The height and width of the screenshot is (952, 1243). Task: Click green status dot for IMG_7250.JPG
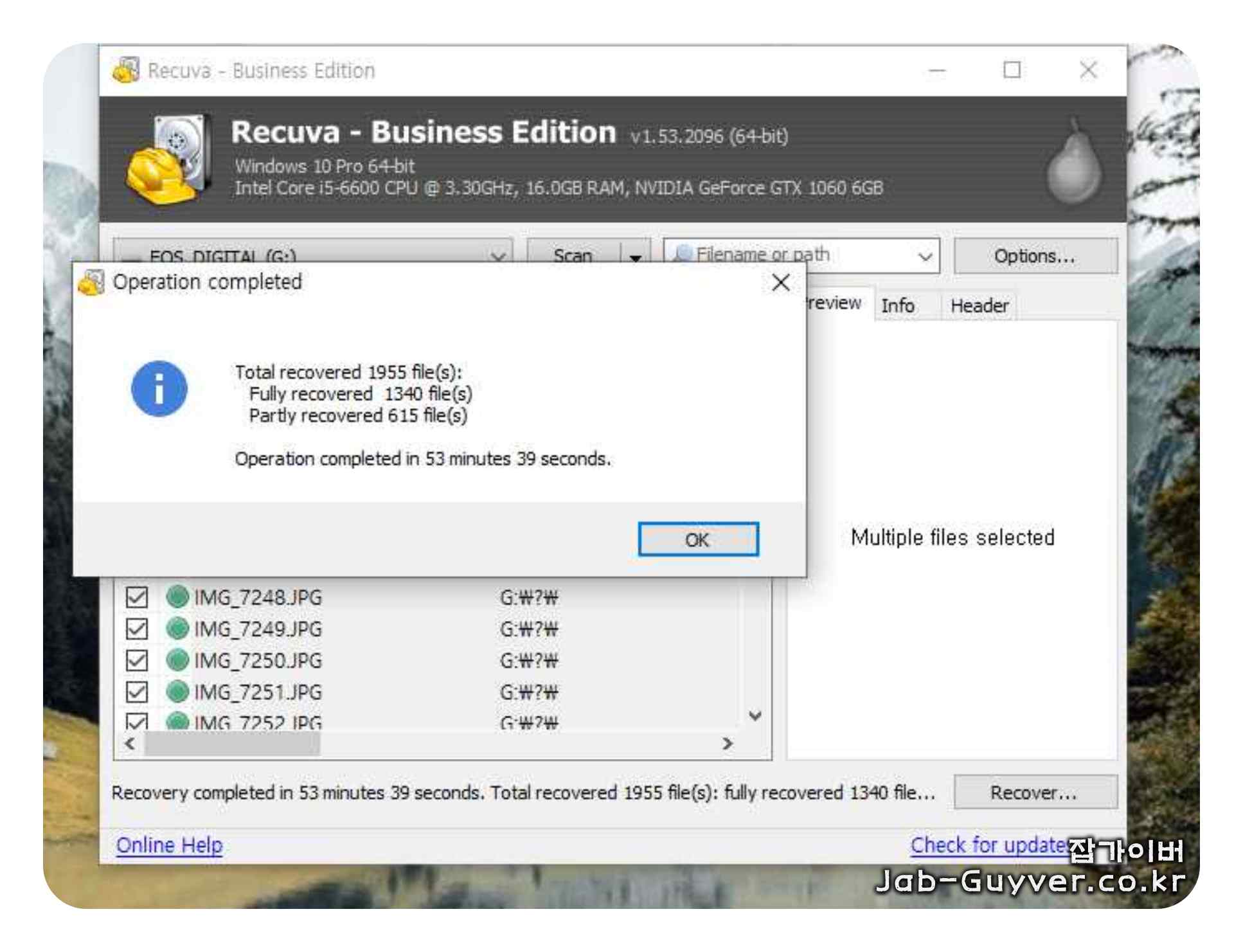click(x=177, y=660)
